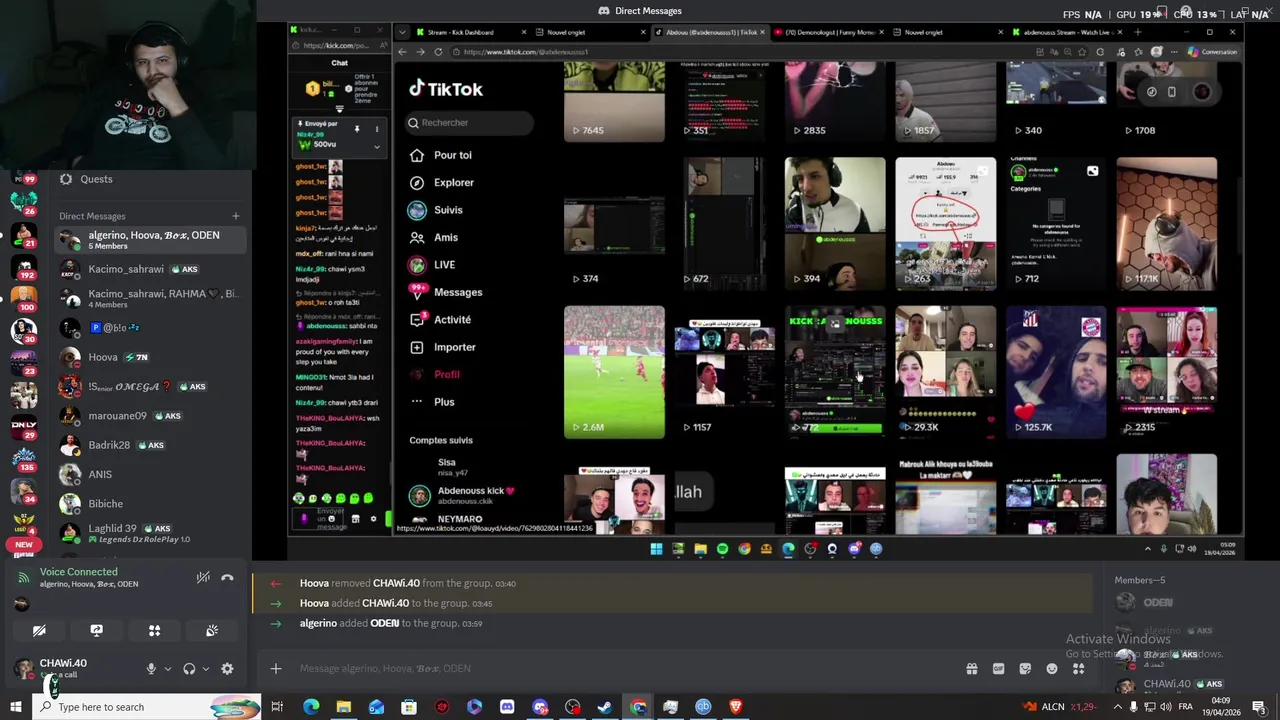Open the marouane09 direct message
The image size is (1280, 720).
click(150, 416)
